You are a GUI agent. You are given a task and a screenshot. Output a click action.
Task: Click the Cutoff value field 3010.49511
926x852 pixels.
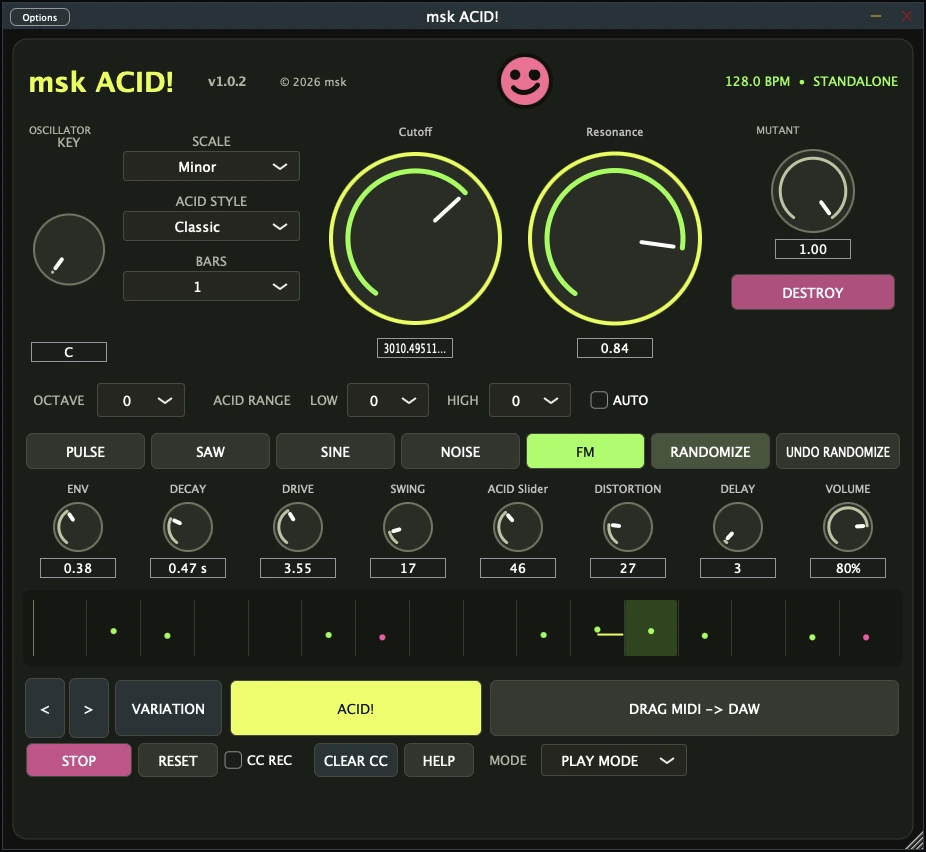pyautogui.click(x=415, y=348)
